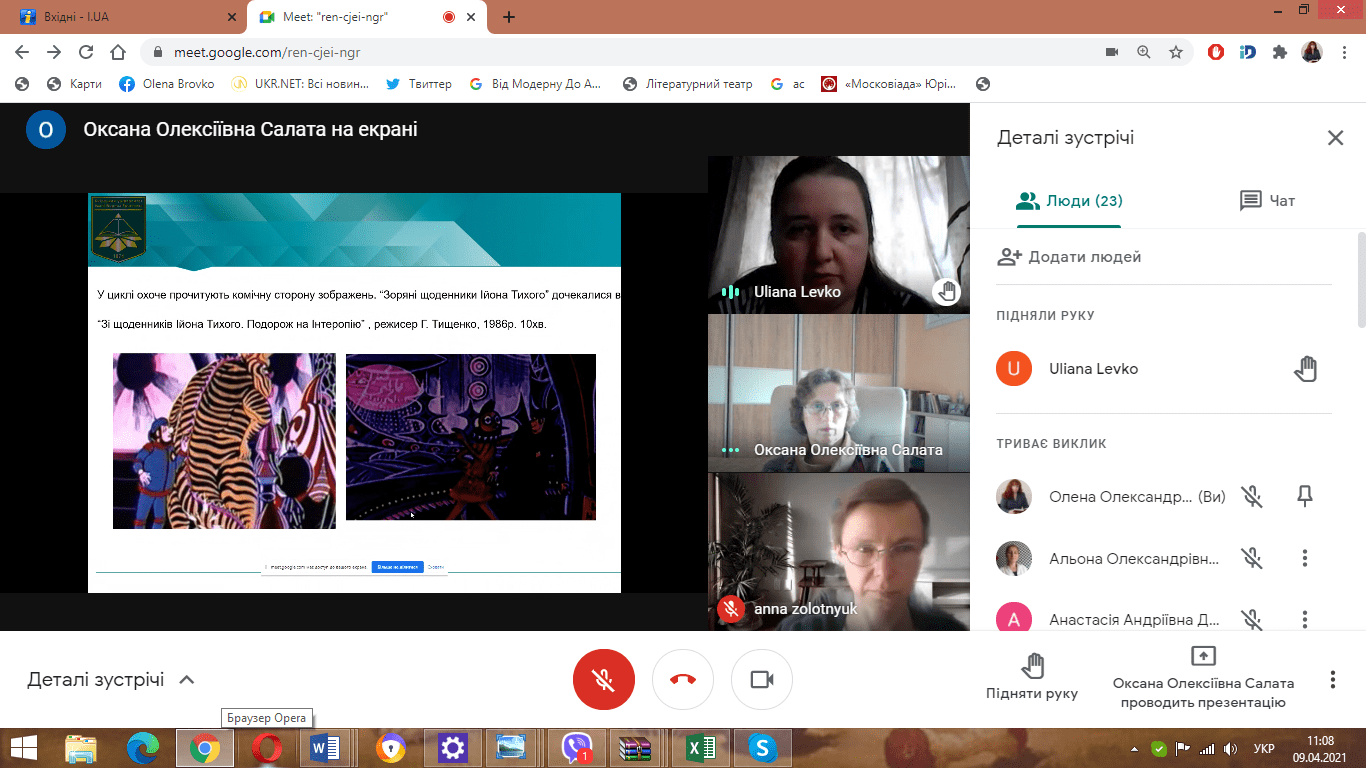Image resolution: width=1366 pixels, height=768 pixels.
Task: Click muted mic icon next to Альона Олександрівна
Action: pyautogui.click(x=1251, y=558)
